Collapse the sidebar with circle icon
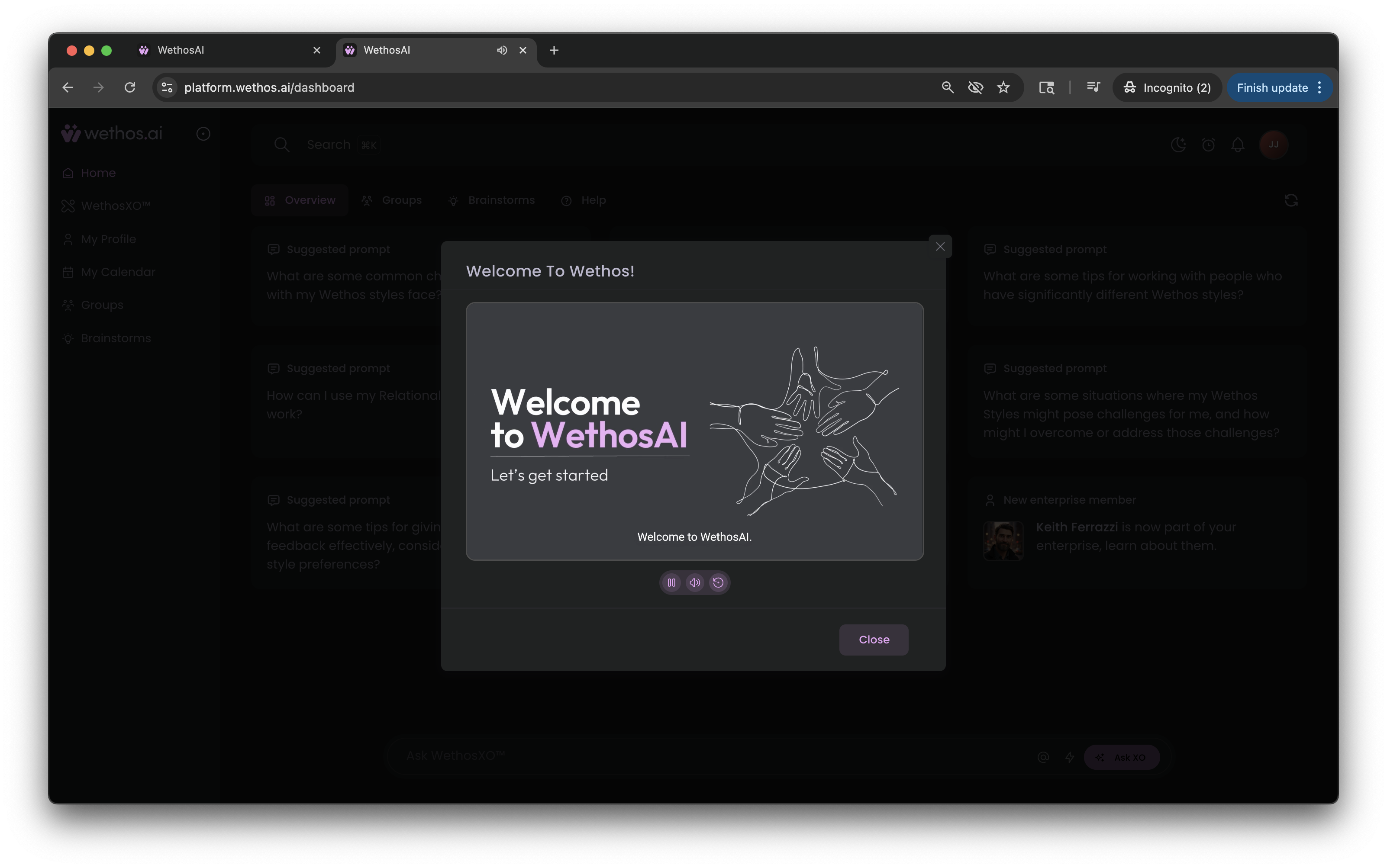This screenshot has height=868, width=1387. tap(203, 134)
